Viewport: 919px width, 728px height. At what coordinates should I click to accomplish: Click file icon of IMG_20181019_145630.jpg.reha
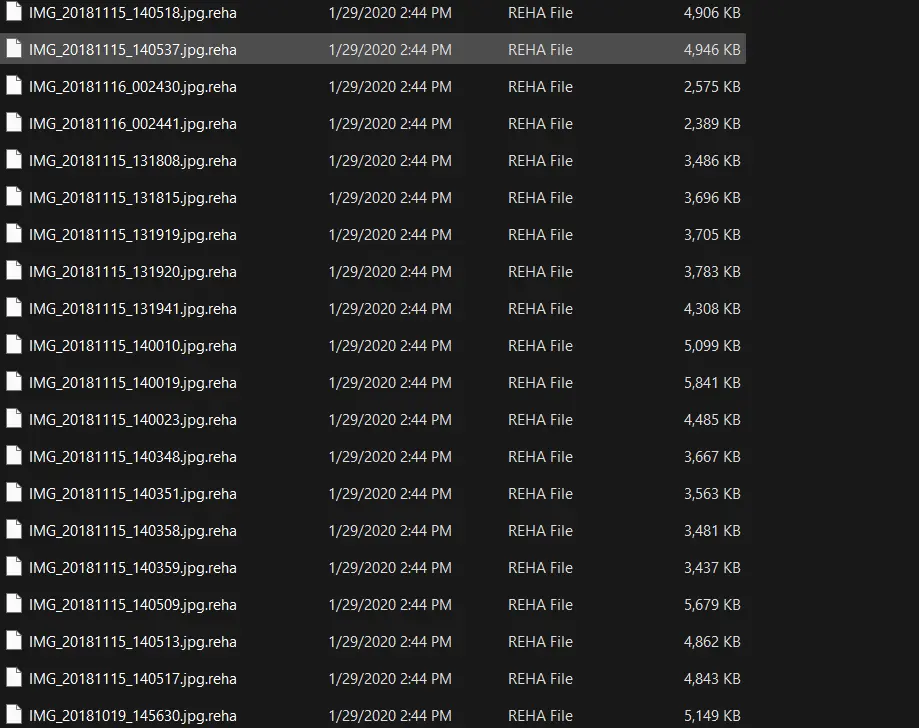click(14, 714)
